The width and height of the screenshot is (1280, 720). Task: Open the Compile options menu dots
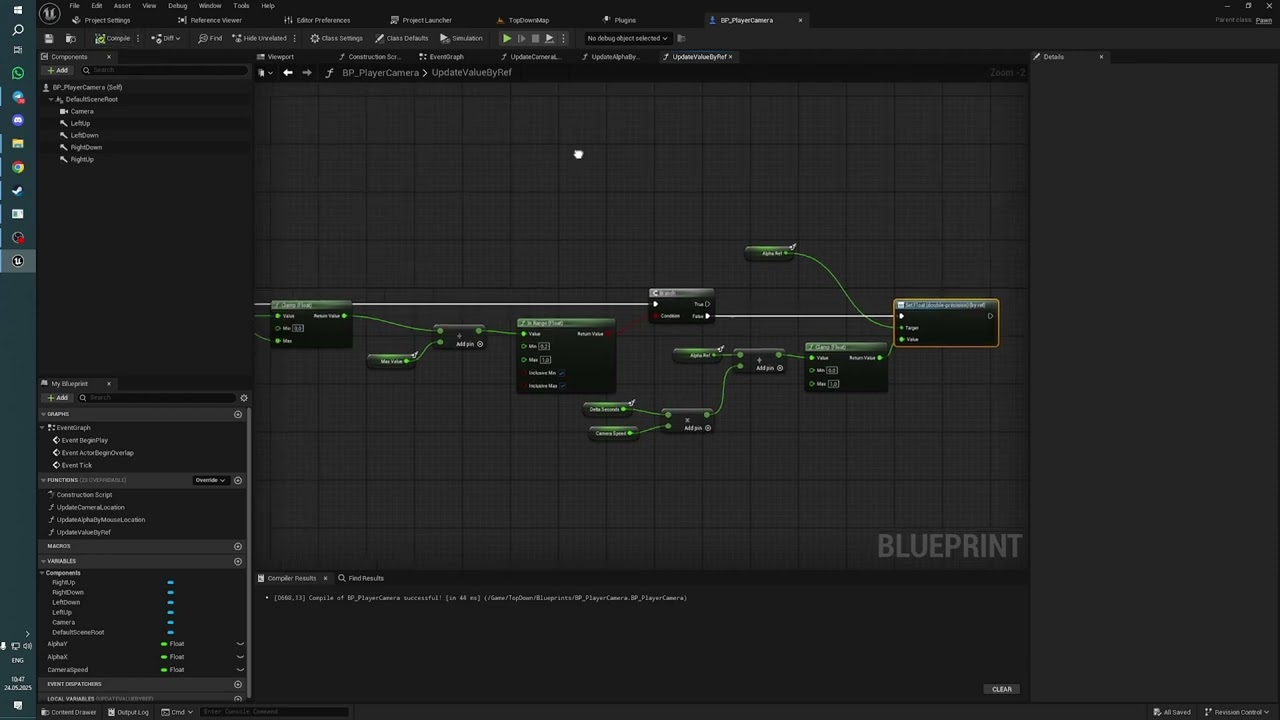(139, 38)
